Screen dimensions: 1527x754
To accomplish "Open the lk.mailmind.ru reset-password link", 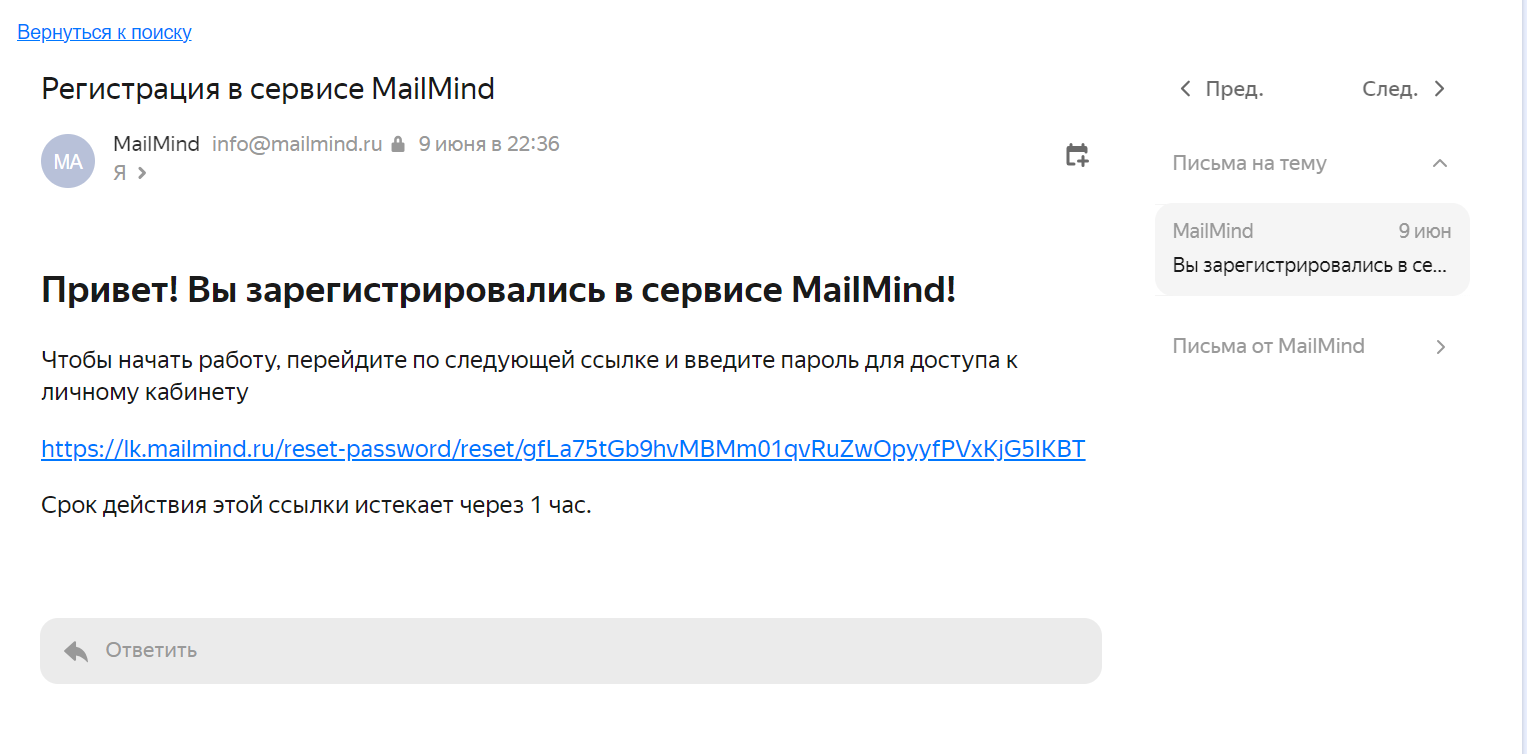I will pyautogui.click(x=563, y=449).
